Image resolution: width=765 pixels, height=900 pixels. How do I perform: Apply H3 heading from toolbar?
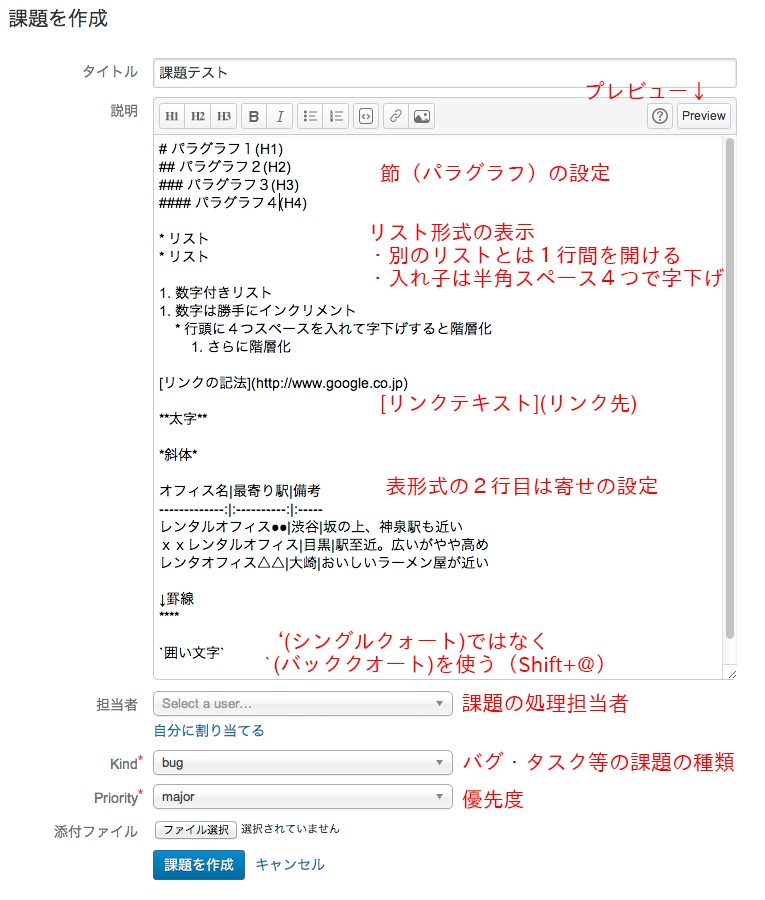tap(223, 117)
